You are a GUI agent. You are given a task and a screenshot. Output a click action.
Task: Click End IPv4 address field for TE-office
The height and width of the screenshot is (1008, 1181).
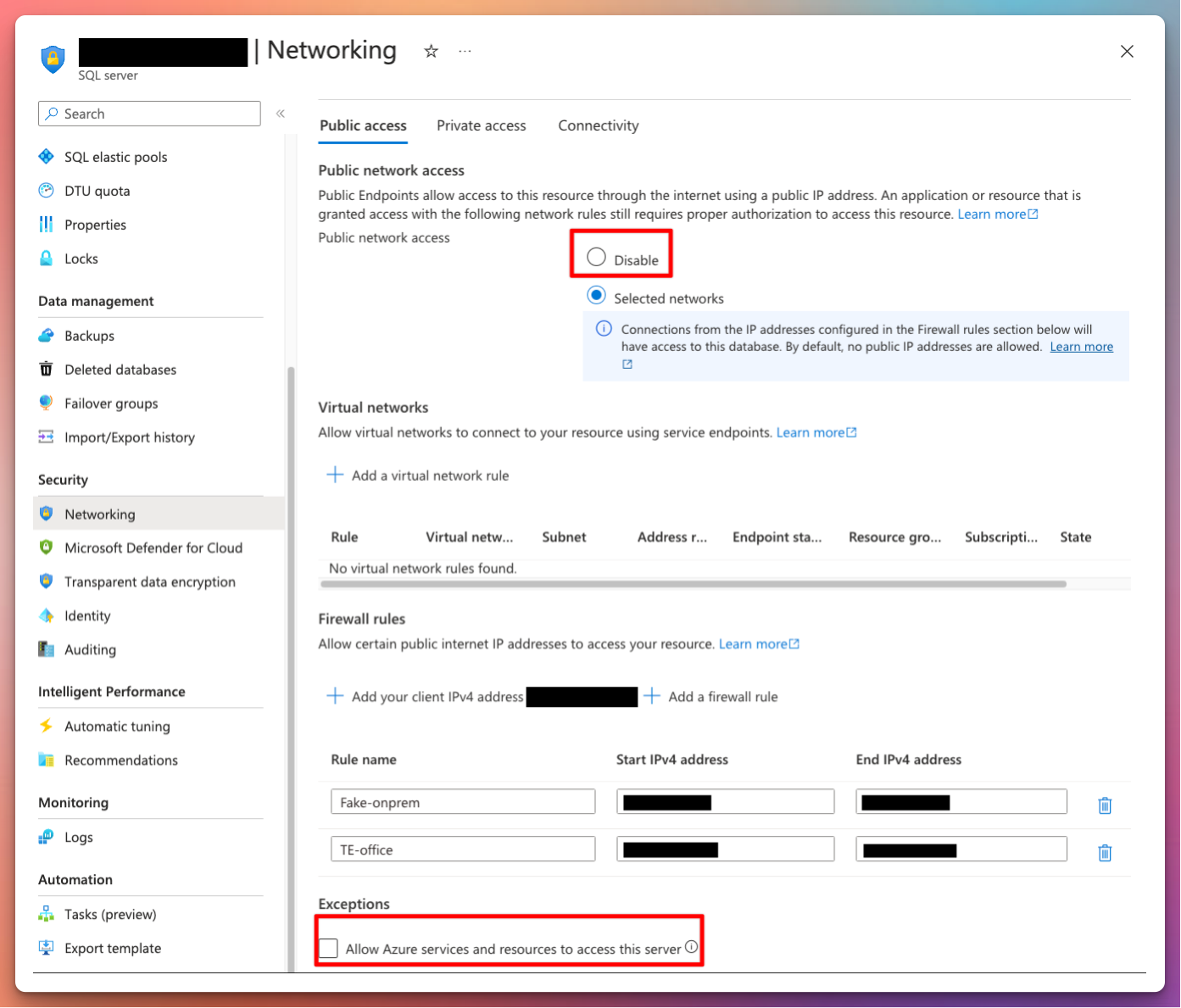pyautogui.click(x=961, y=849)
